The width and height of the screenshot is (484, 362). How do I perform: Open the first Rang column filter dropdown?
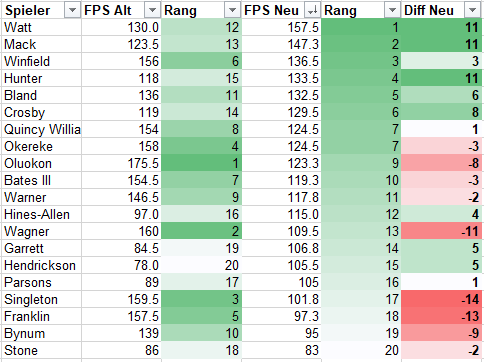(x=232, y=11)
